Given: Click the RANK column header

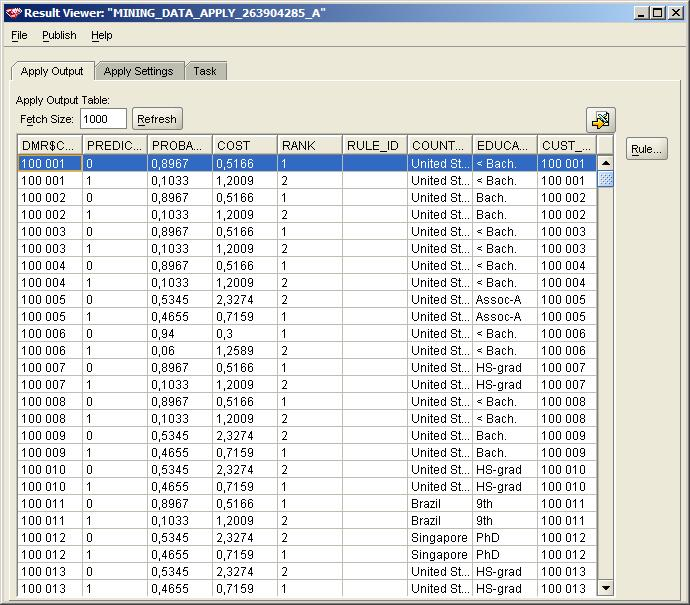Looking at the screenshot, I should click(x=310, y=146).
